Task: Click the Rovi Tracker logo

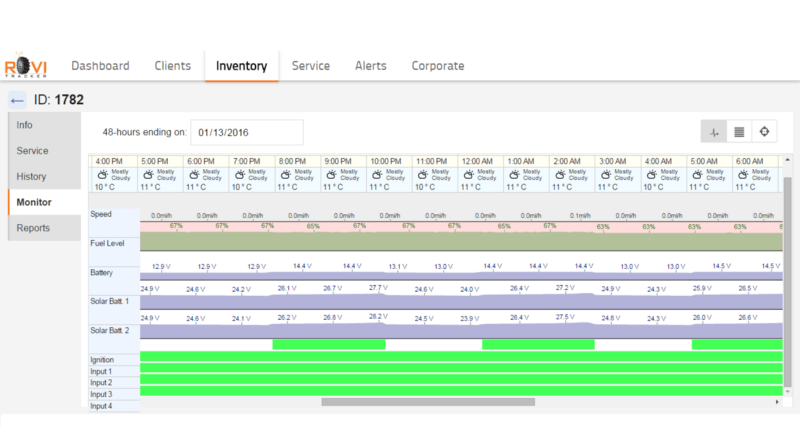Action: (x=26, y=65)
